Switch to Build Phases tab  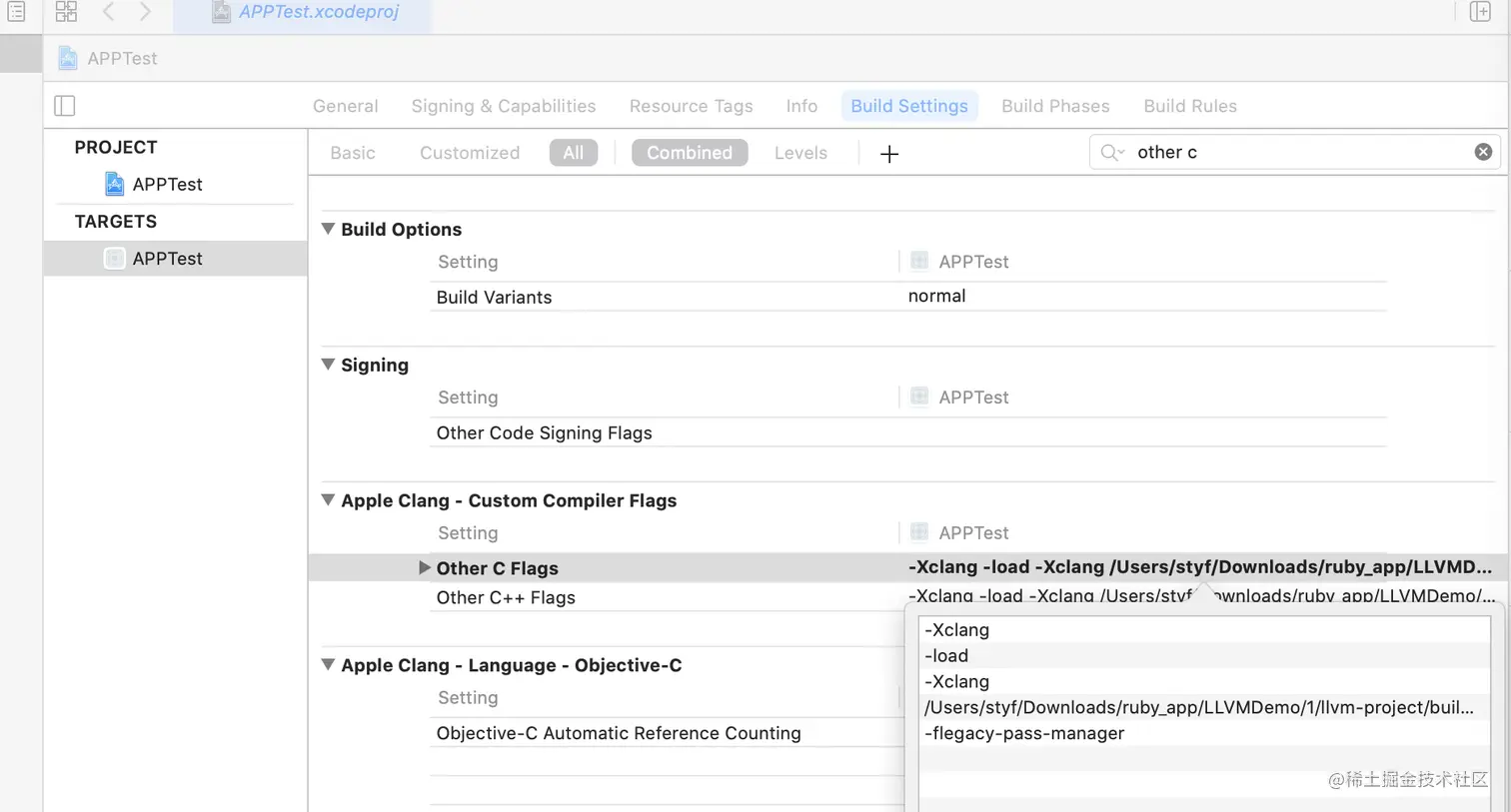pyautogui.click(x=1055, y=106)
